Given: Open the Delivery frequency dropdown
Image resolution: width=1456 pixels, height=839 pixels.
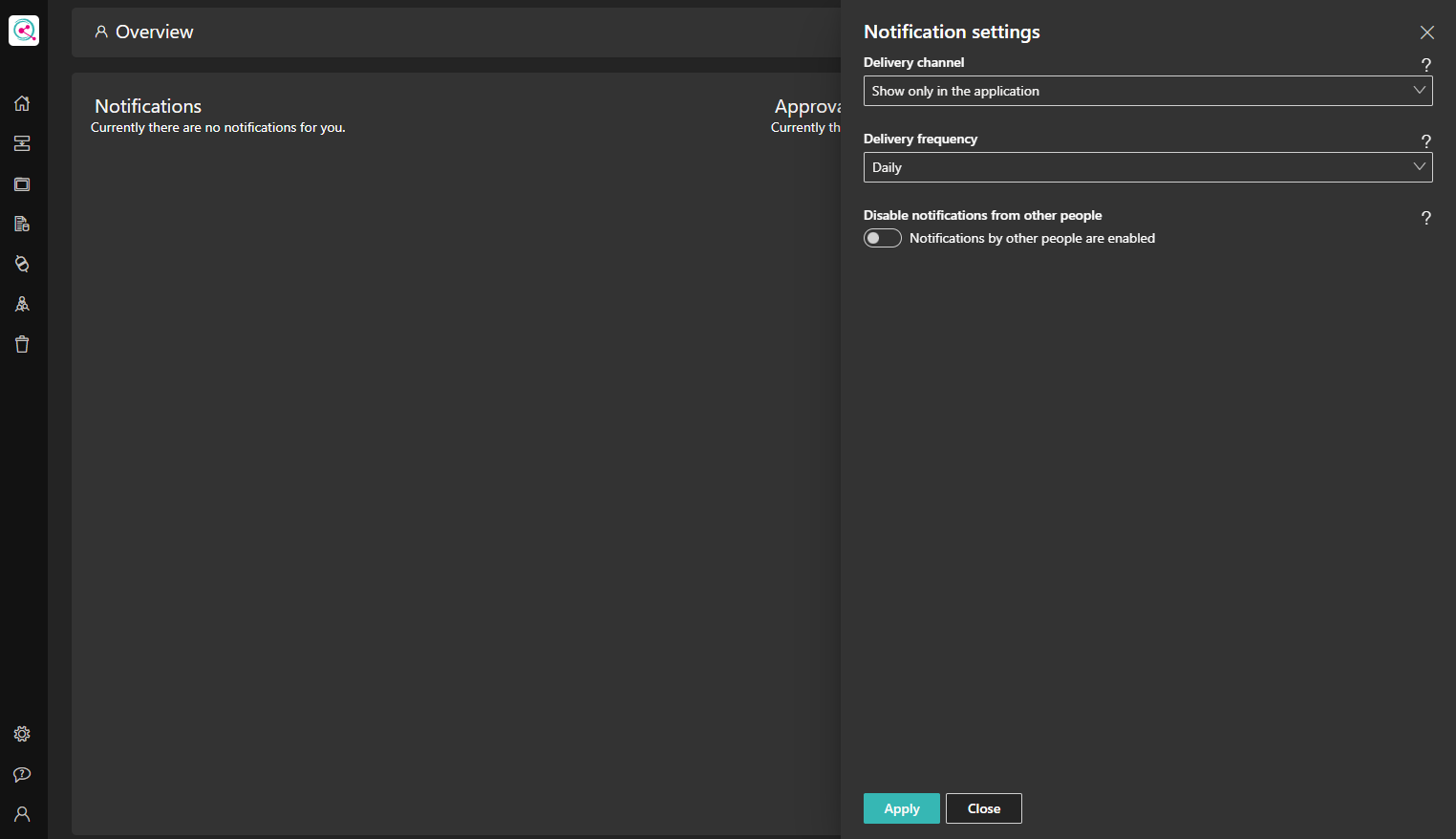Looking at the screenshot, I should coord(1147,167).
